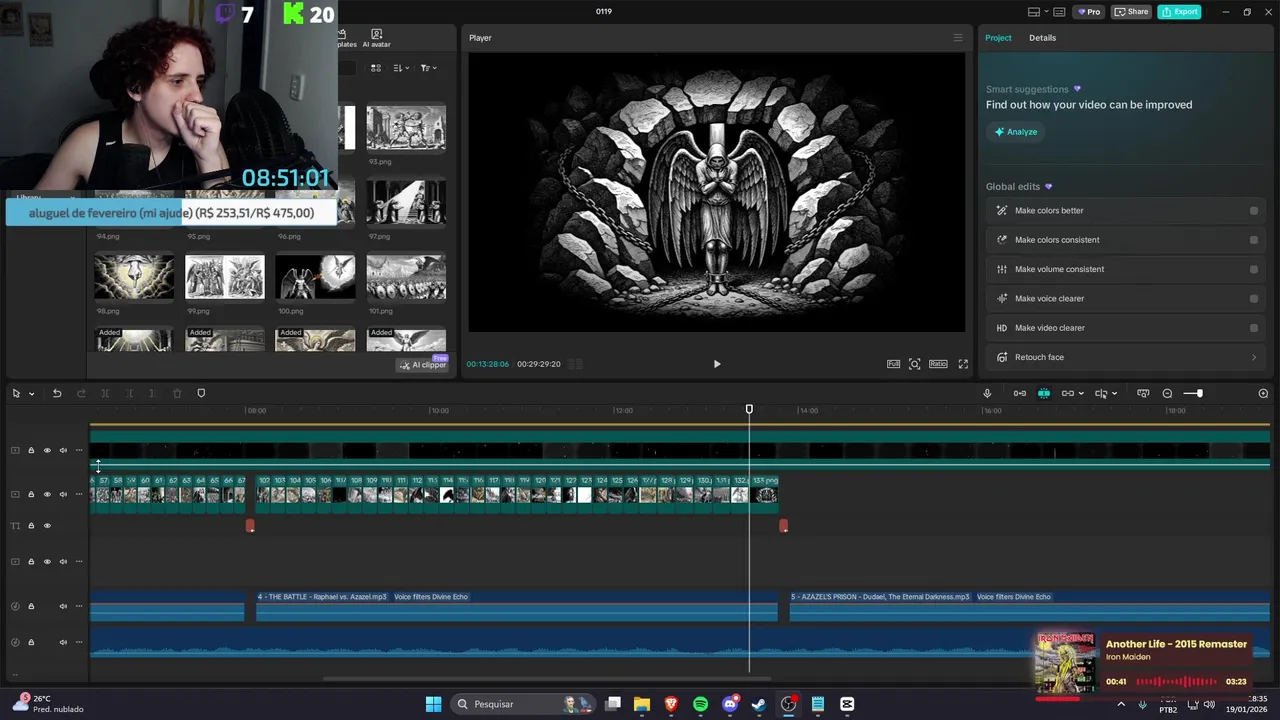
Task: Switch to the Project tab
Action: point(998,38)
